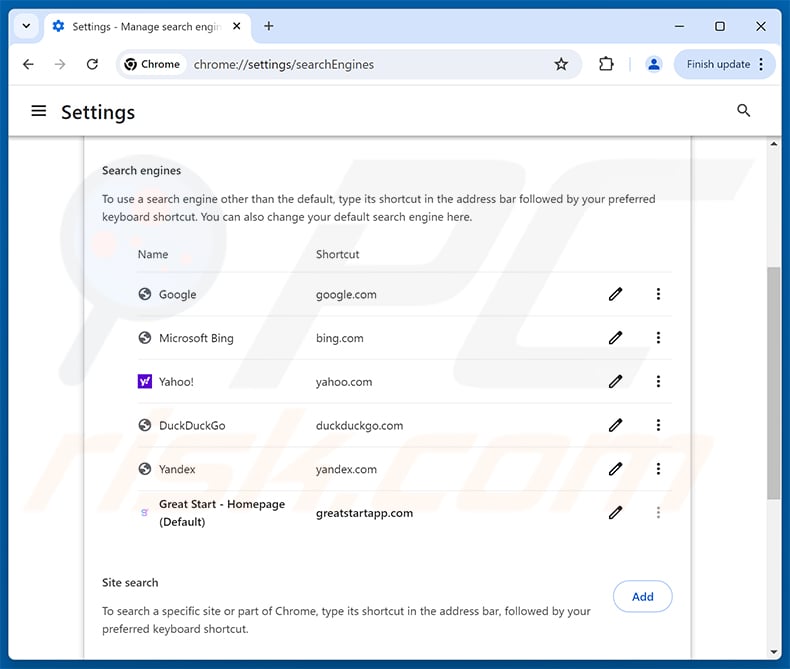Expand the tab search dropdown arrow
This screenshot has height=669, width=790.
26,26
